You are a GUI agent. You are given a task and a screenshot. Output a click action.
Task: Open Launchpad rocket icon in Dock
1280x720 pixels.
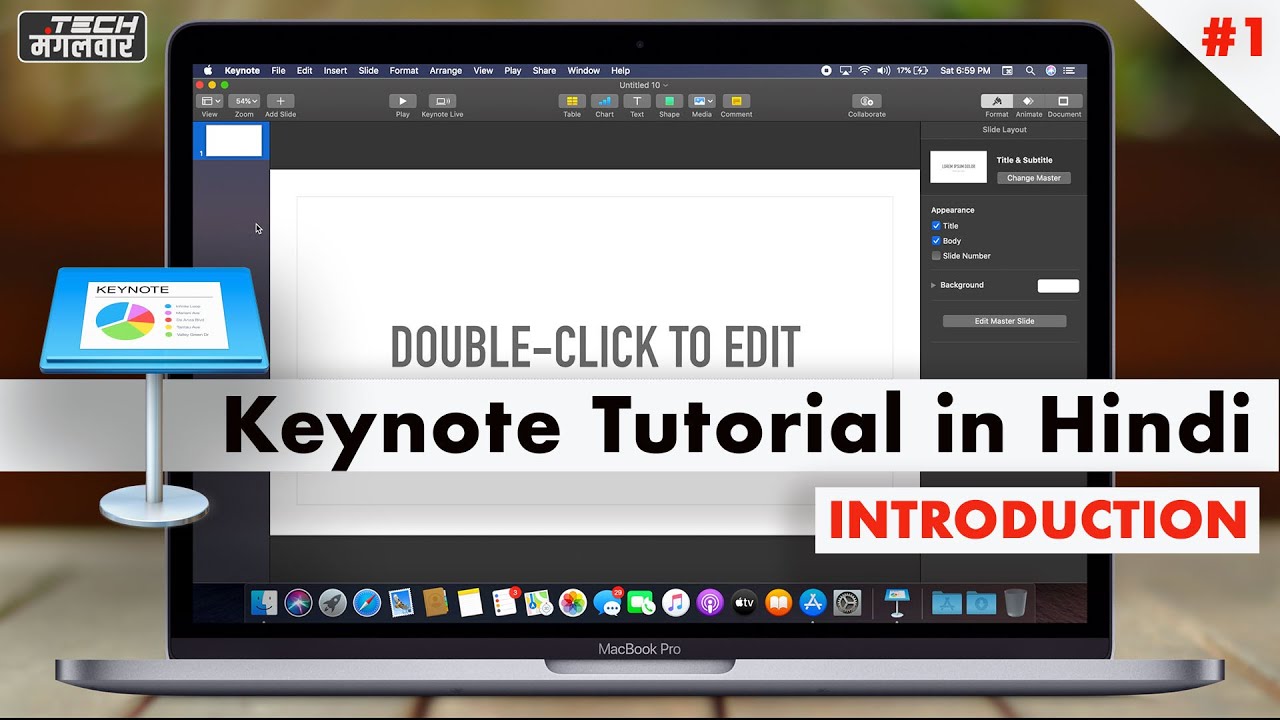click(332, 602)
